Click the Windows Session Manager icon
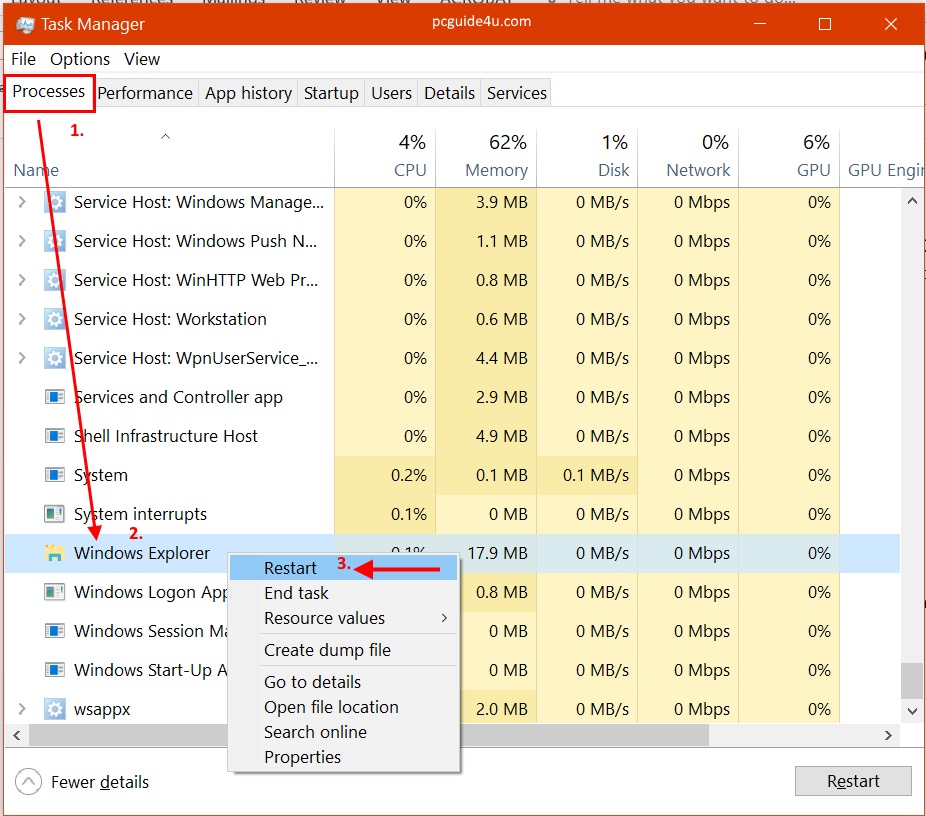This screenshot has width=926, height=816. pyautogui.click(x=54, y=631)
